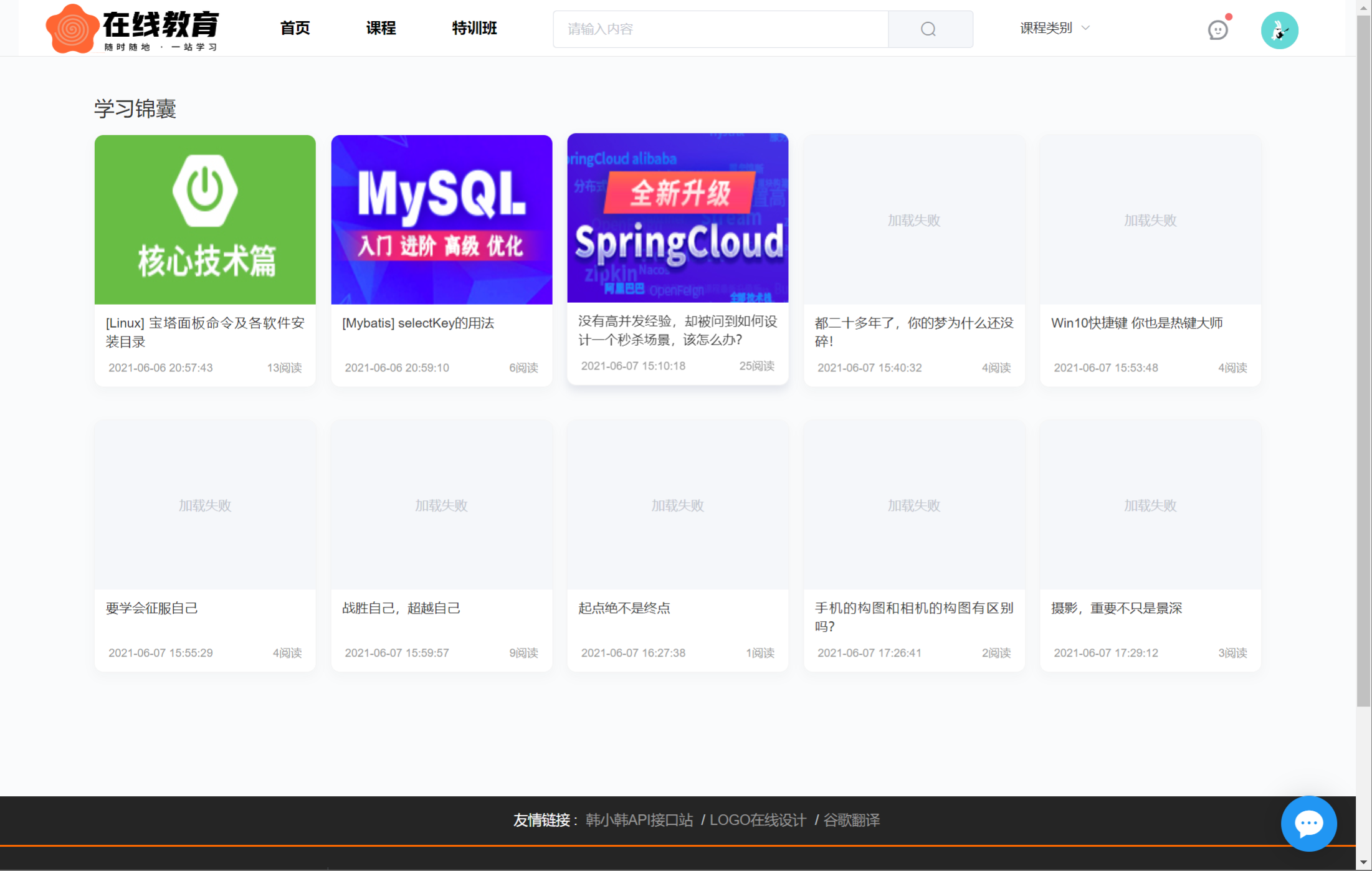Open the SpringCloud thumbnail article
This screenshot has width=1372, height=871.
(677, 218)
